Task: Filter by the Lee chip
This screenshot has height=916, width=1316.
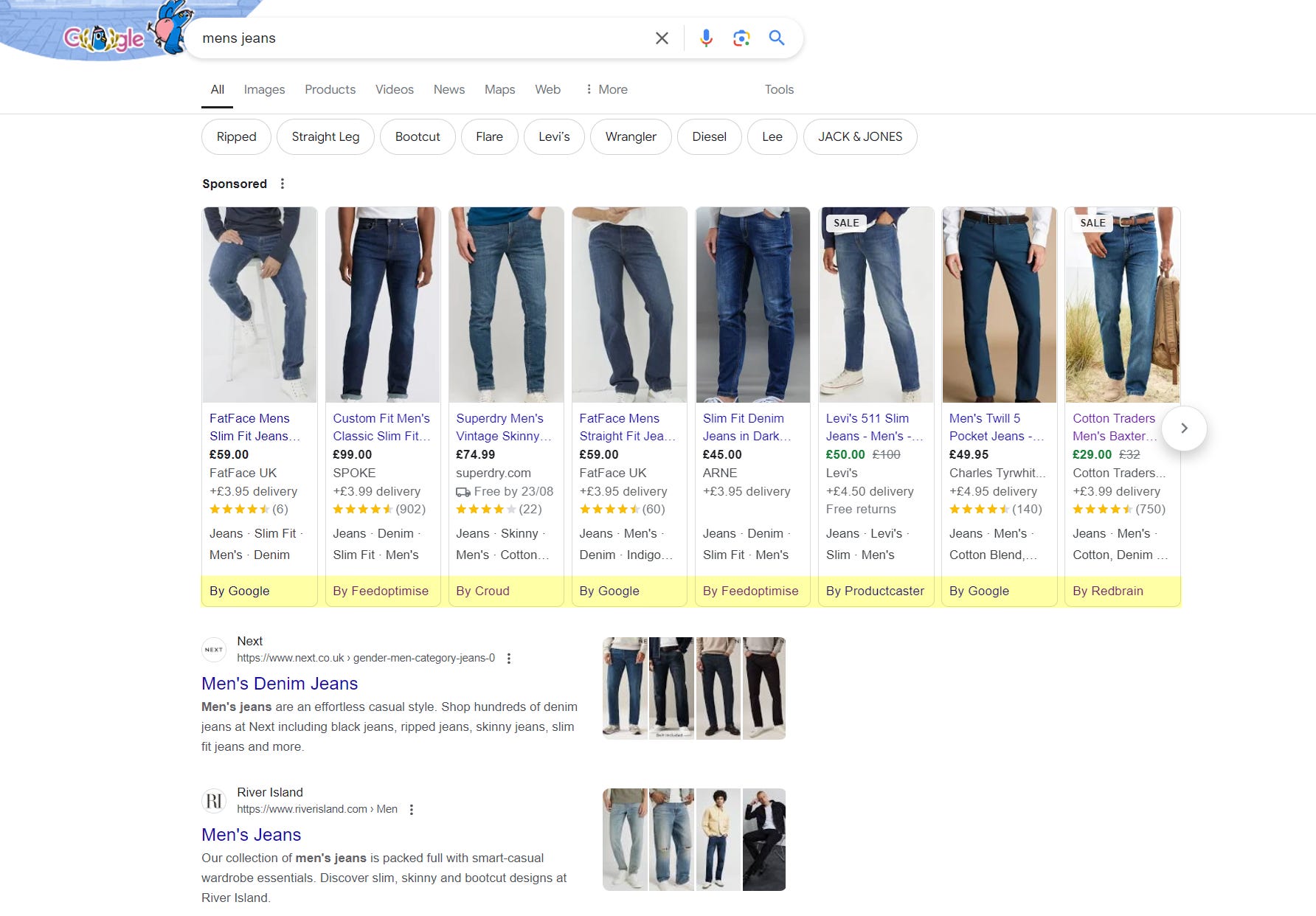Action: coord(772,136)
